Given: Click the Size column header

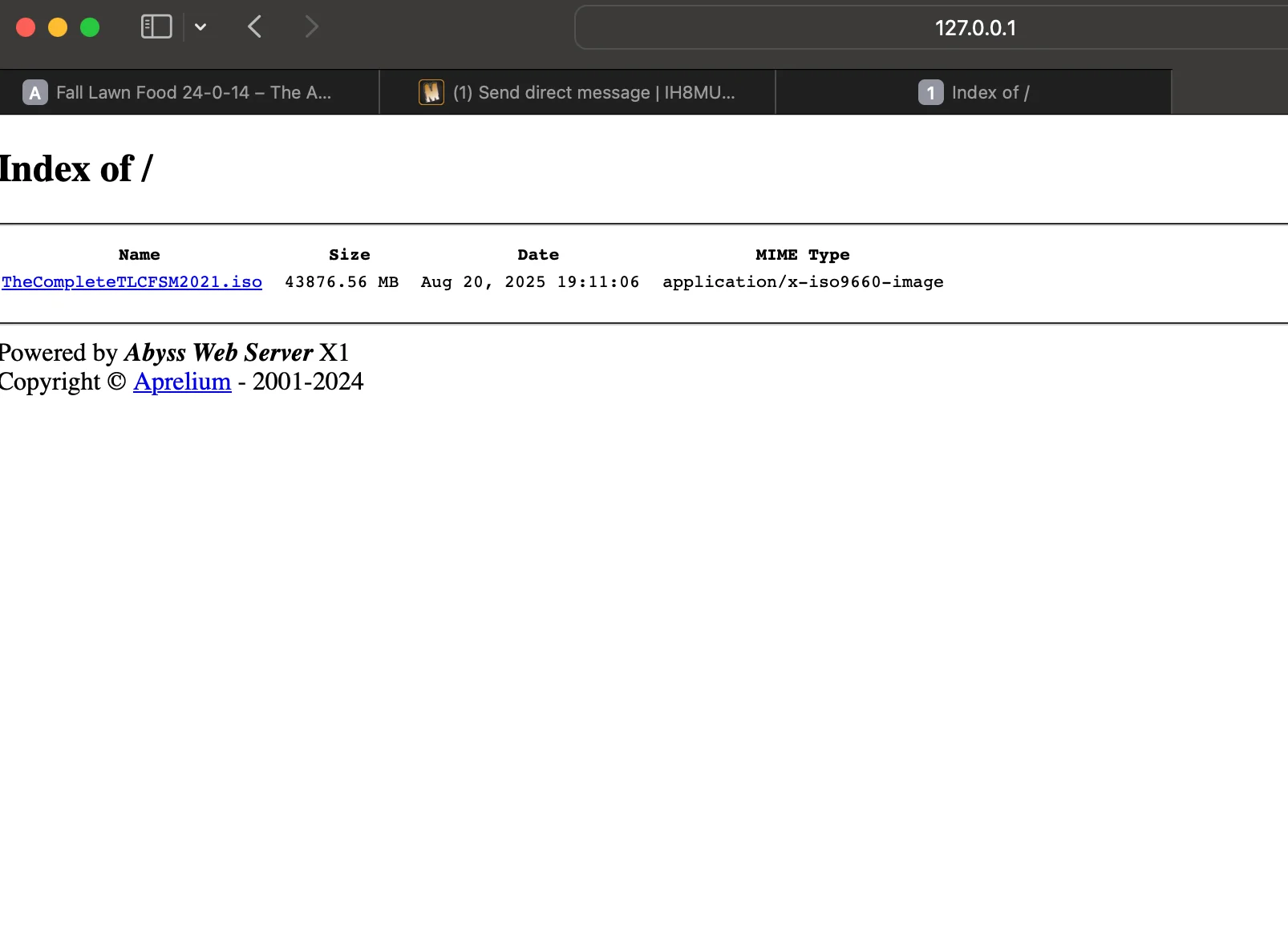Looking at the screenshot, I should (x=350, y=255).
